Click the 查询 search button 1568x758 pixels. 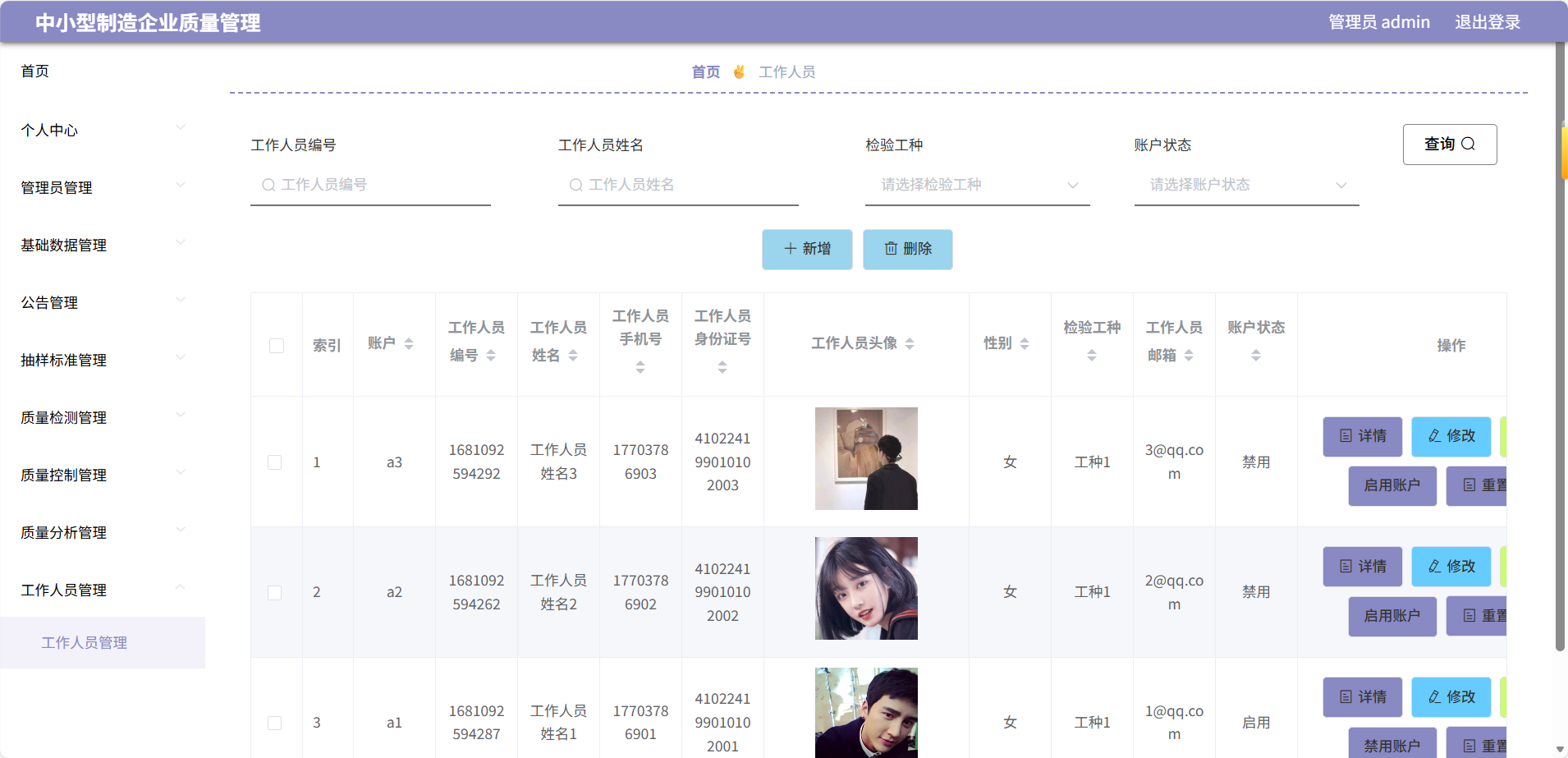1450,144
